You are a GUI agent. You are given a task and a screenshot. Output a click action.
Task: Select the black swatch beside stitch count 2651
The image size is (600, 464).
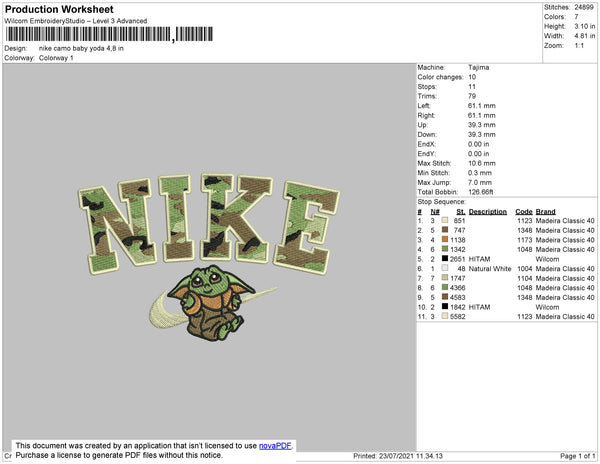445,259
